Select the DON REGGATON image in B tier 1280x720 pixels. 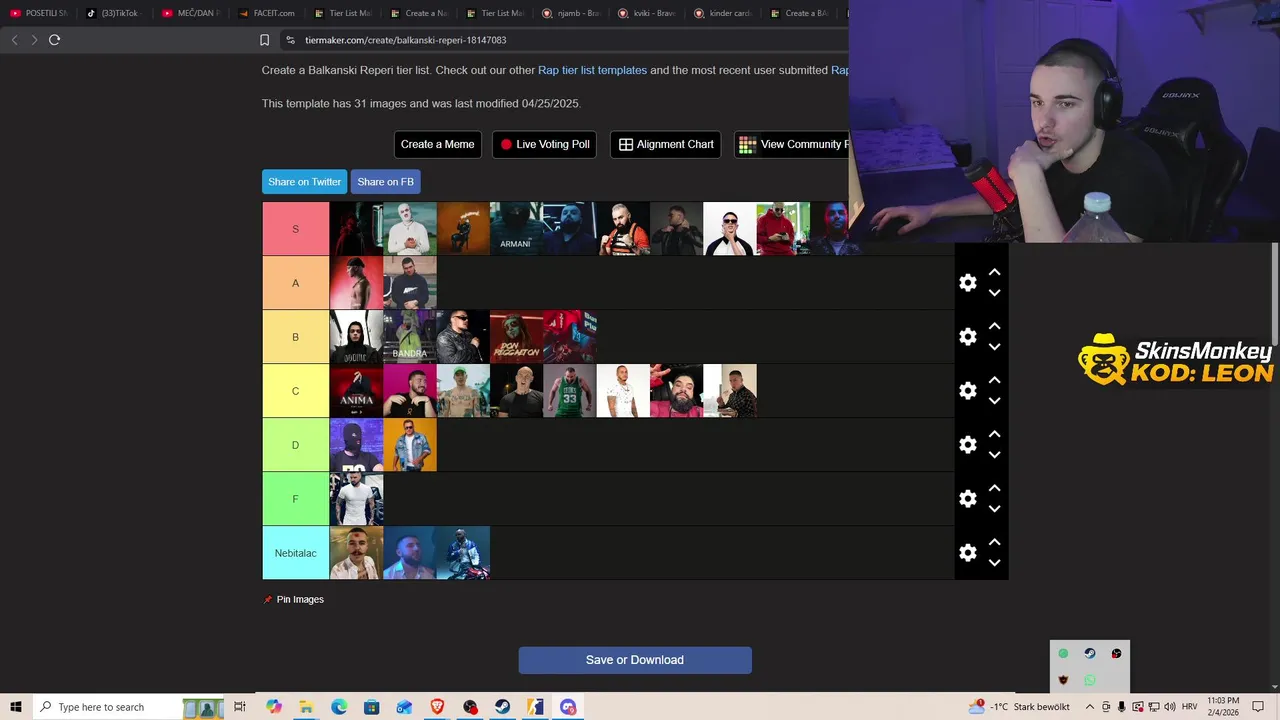(x=516, y=337)
